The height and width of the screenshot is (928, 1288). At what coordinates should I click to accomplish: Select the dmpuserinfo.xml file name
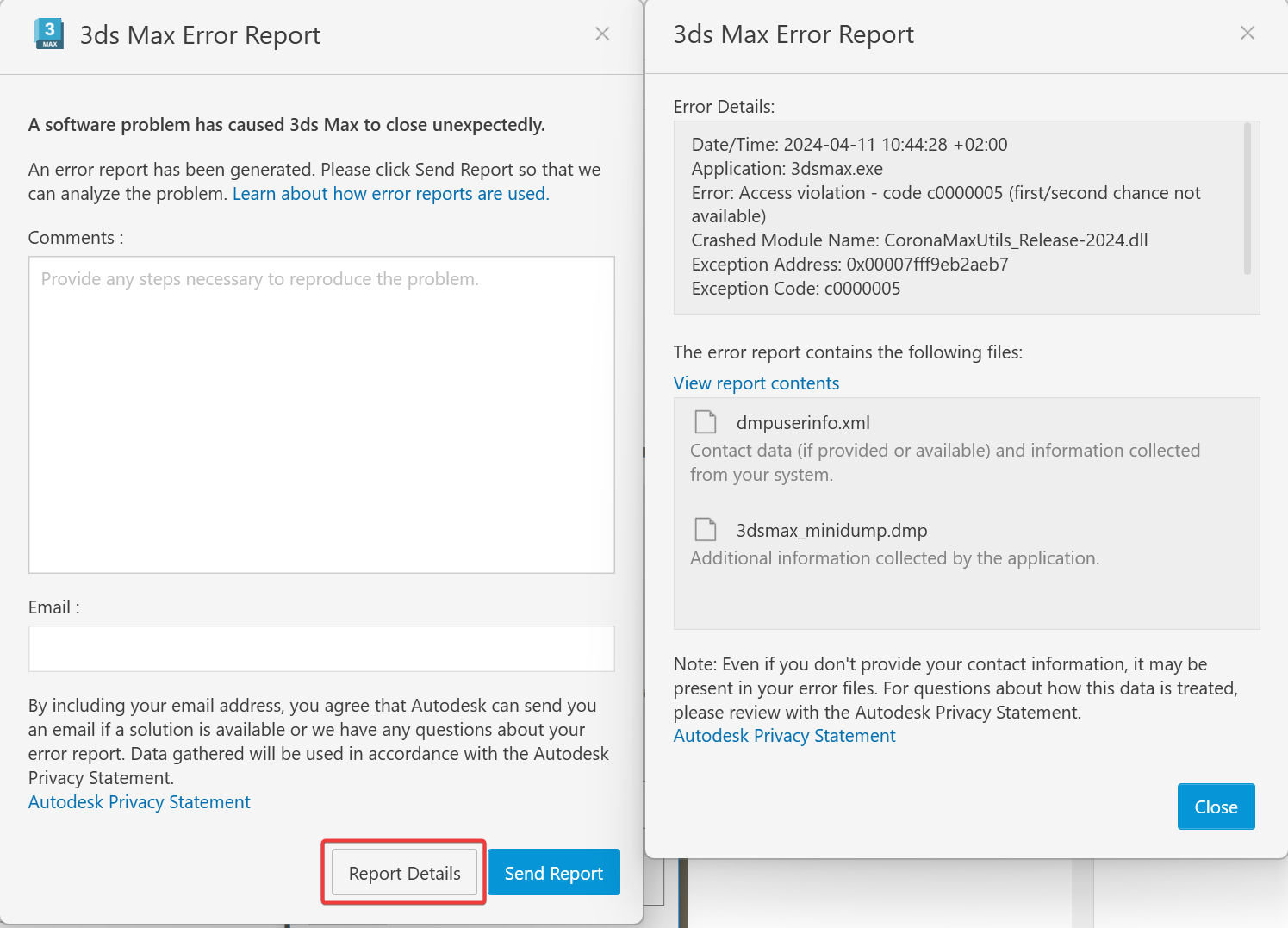(x=802, y=423)
